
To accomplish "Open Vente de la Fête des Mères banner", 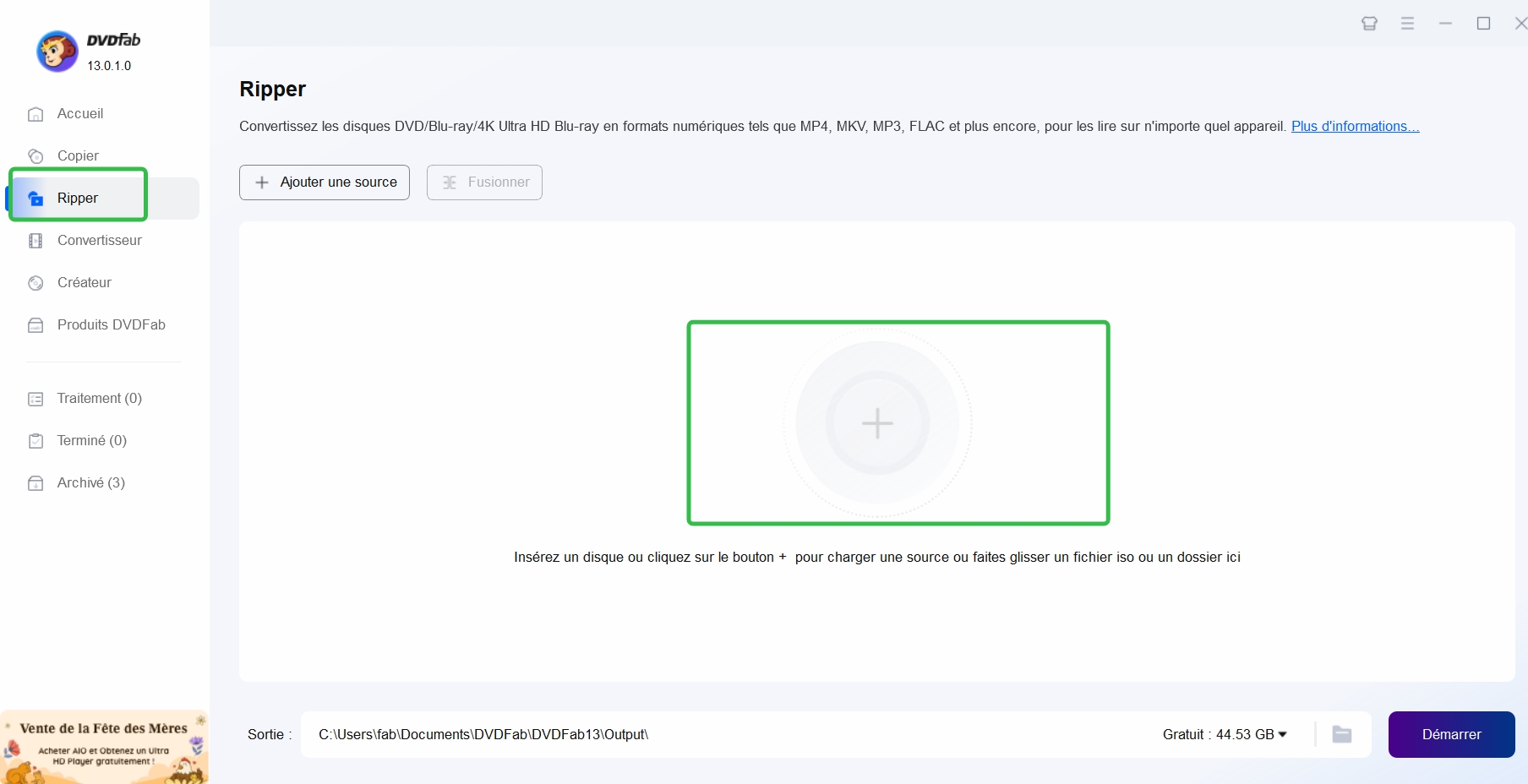I will [104, 747].
